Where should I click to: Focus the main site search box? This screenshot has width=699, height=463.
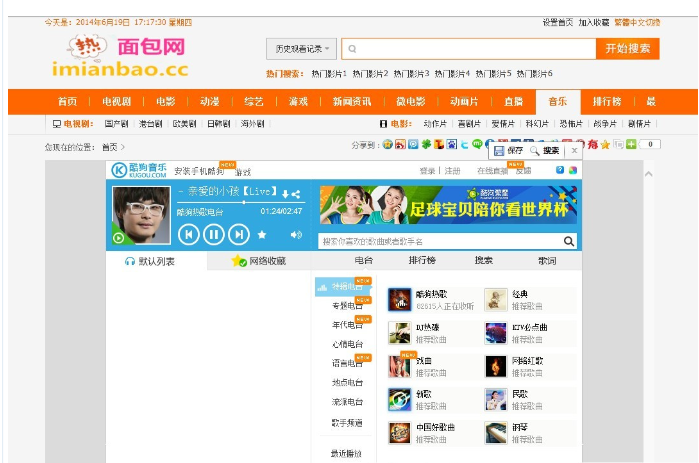pyautogui.click(x=469, y=49)
